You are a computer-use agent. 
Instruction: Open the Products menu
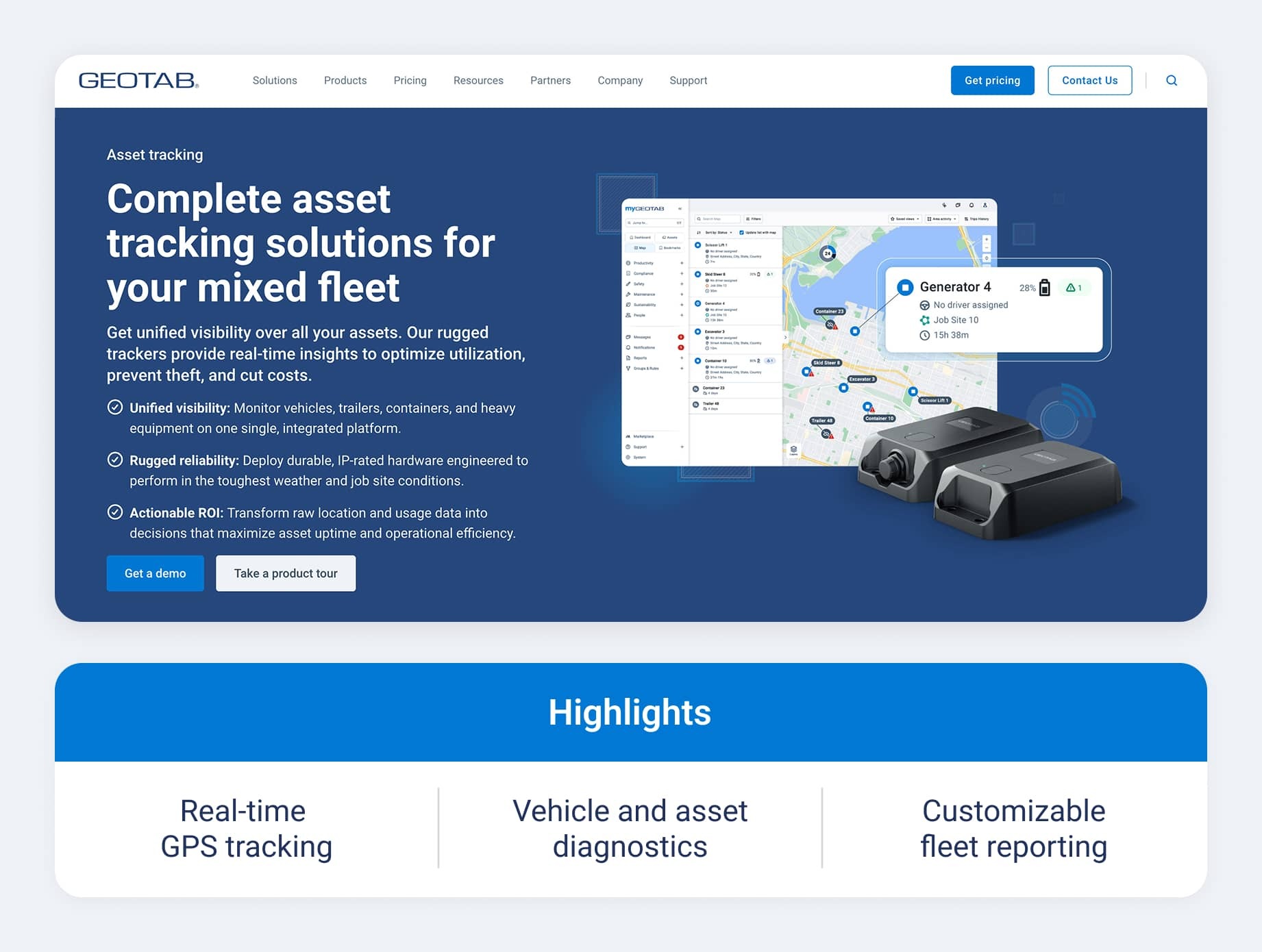click(345, 81)
